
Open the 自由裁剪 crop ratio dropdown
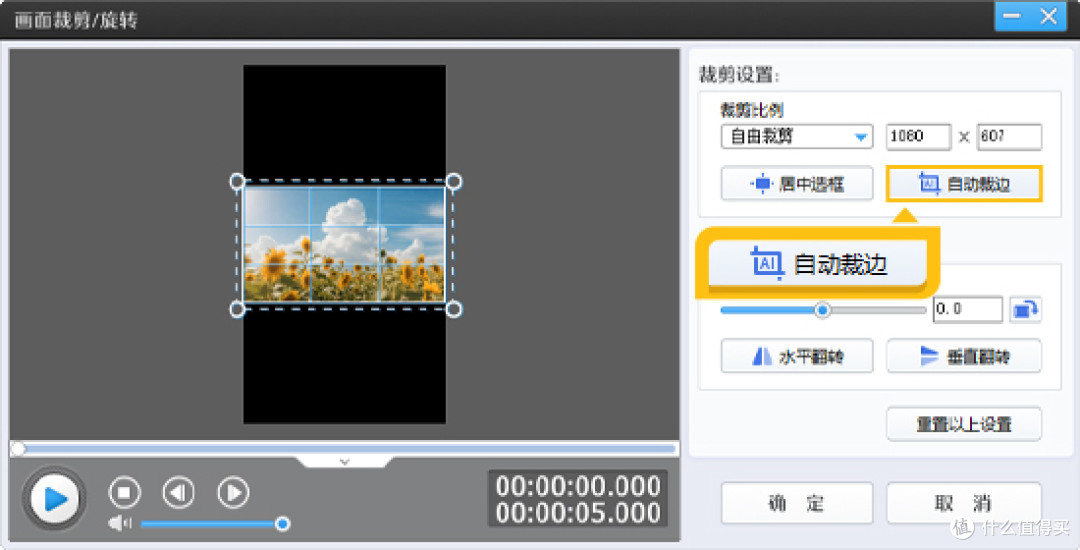click(797, 136)
